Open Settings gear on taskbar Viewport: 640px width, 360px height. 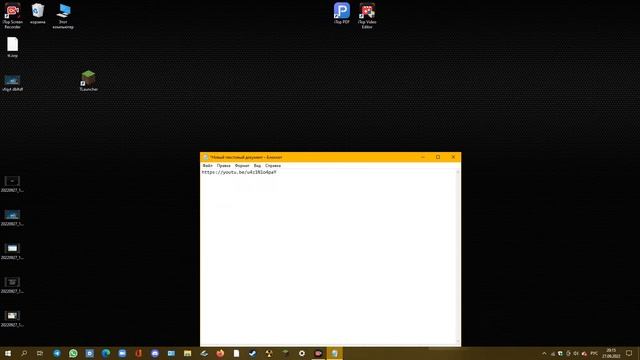pyautogui.click(x=302, y=353)
